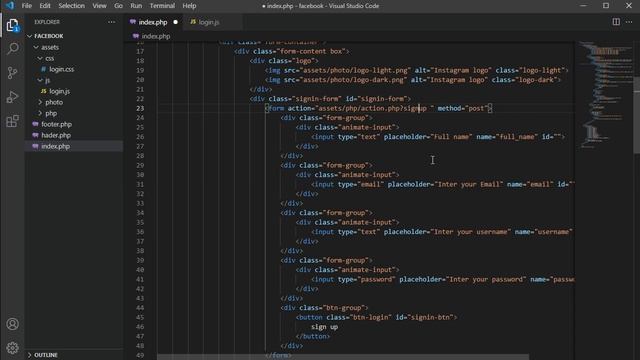The height and width of the screenshot is (360, 640).
Task: Open the Run menu
Action: click(136, 6)
